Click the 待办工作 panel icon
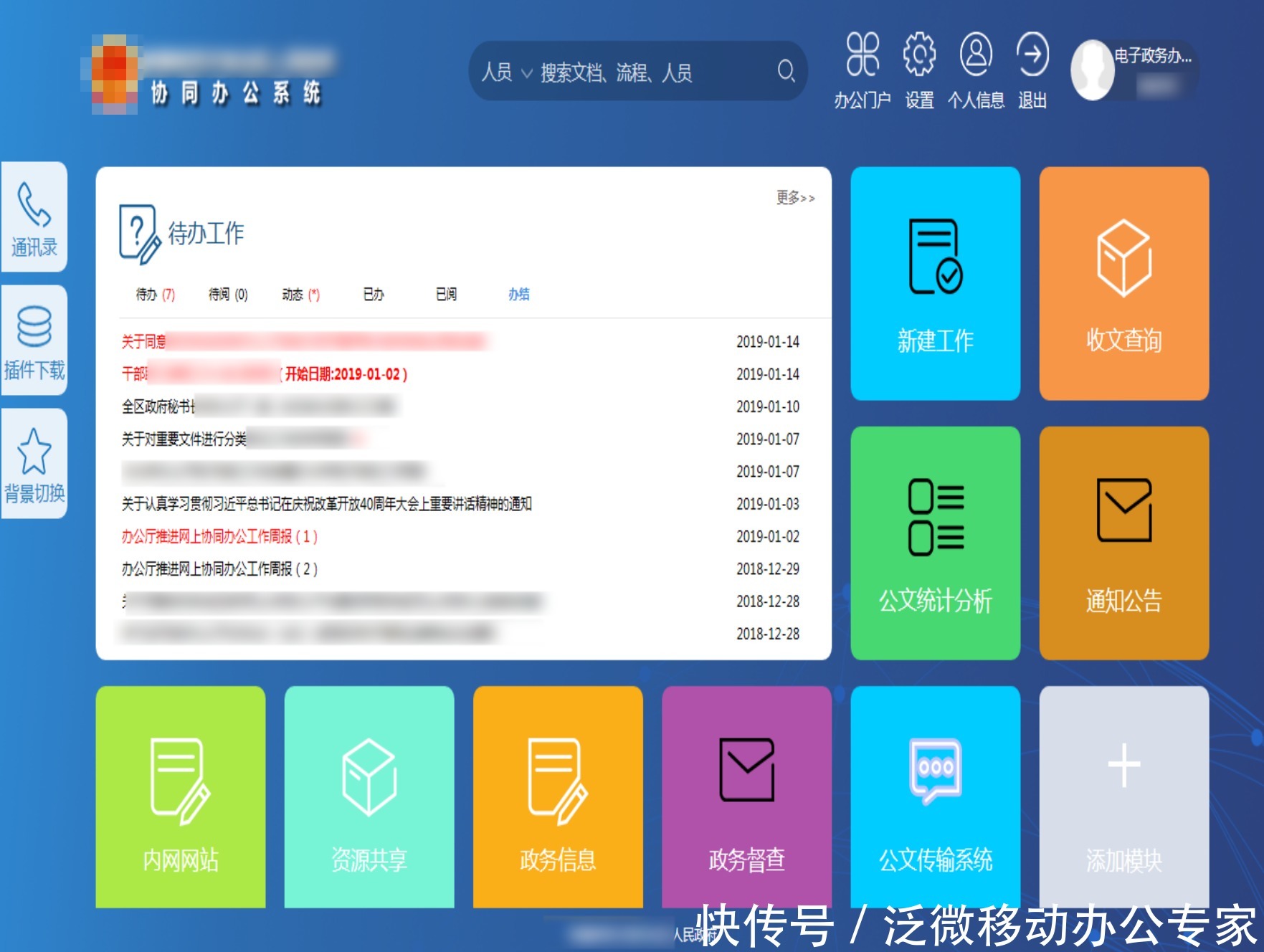Image resolution: width=1264 pixels, height=952 pixels. (139, 234)
